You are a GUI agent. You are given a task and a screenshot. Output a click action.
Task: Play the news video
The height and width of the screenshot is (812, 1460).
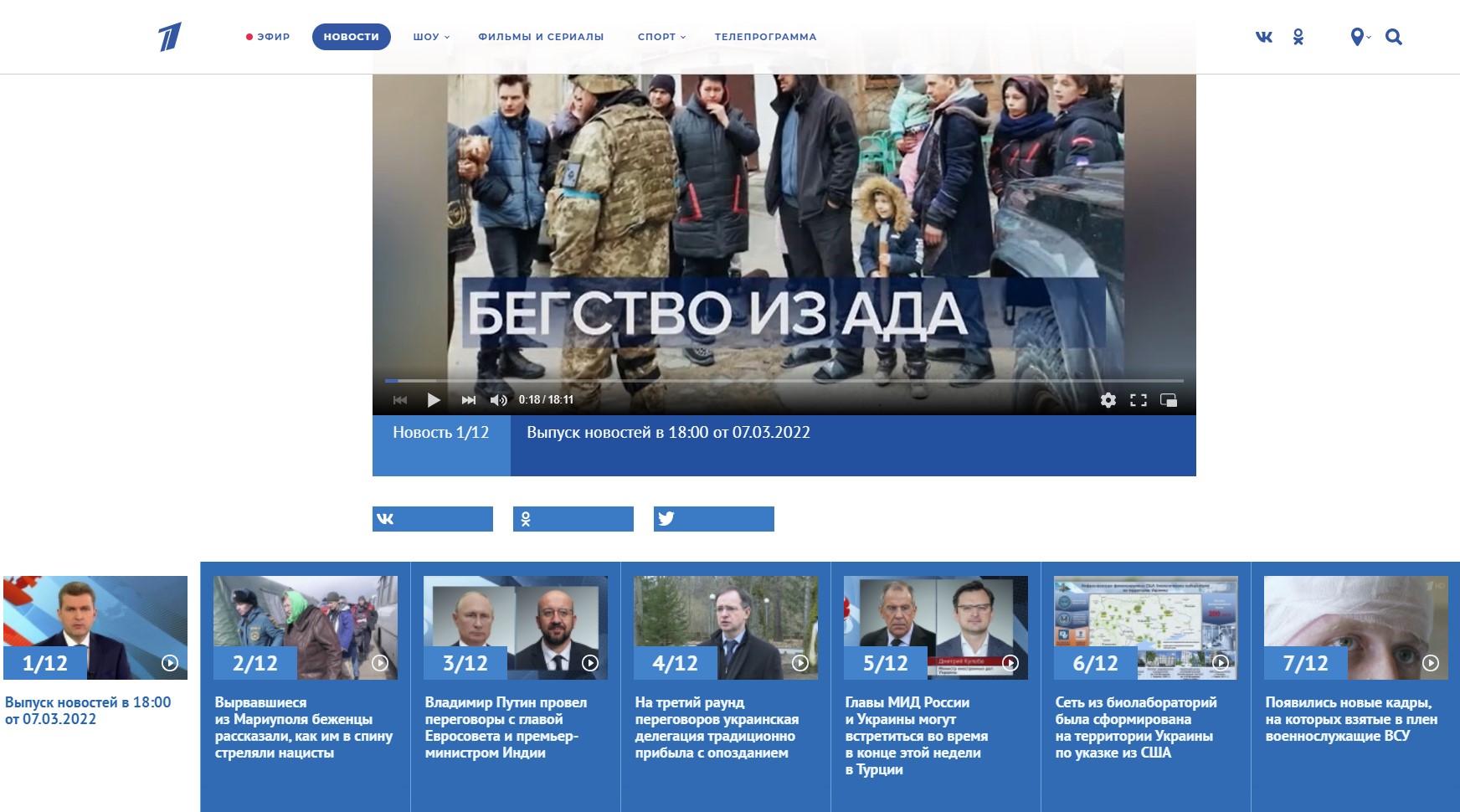433,400
